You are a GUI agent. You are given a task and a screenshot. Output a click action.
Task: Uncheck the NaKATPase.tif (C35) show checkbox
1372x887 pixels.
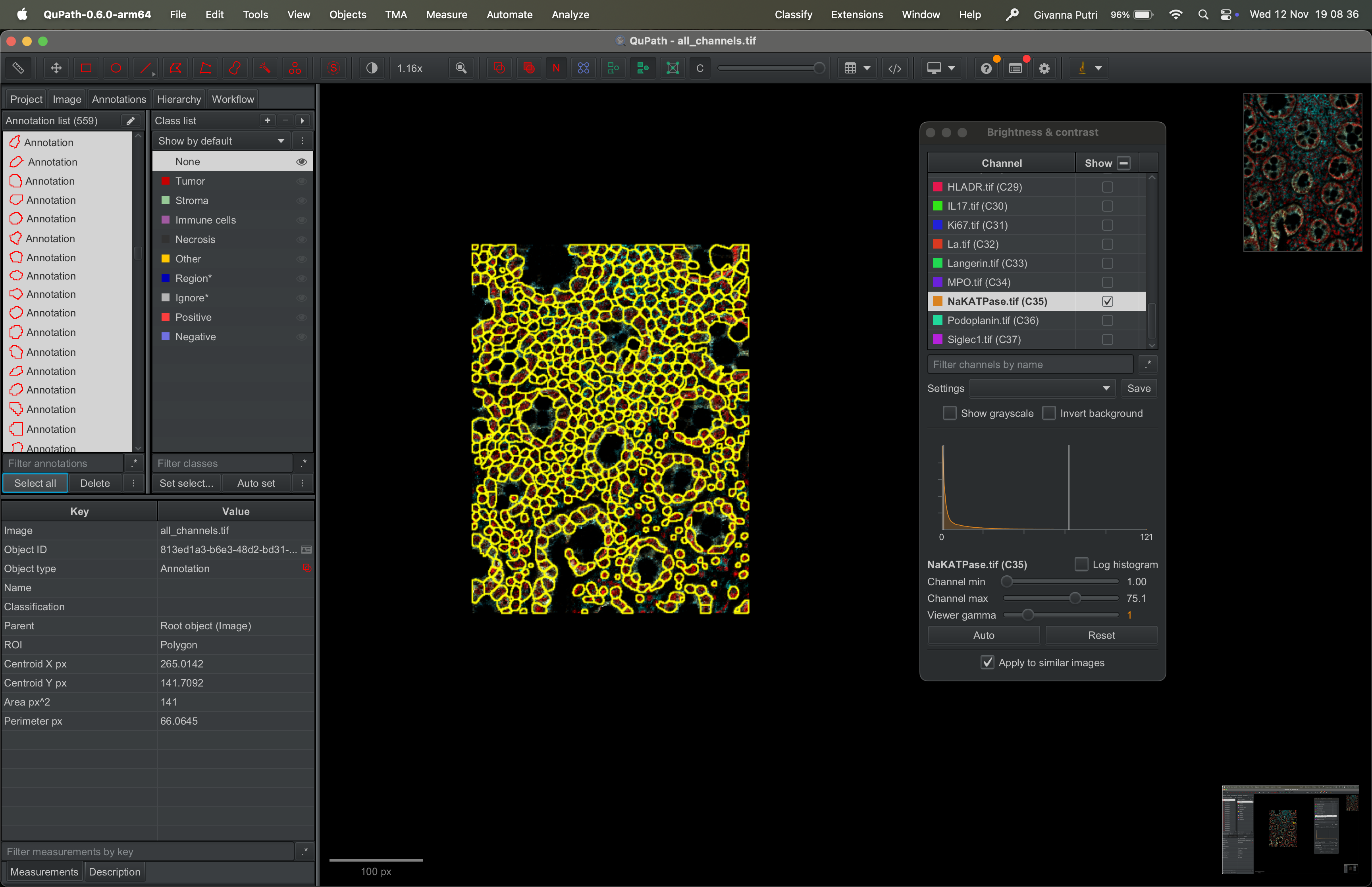[x=1107, y=301]
